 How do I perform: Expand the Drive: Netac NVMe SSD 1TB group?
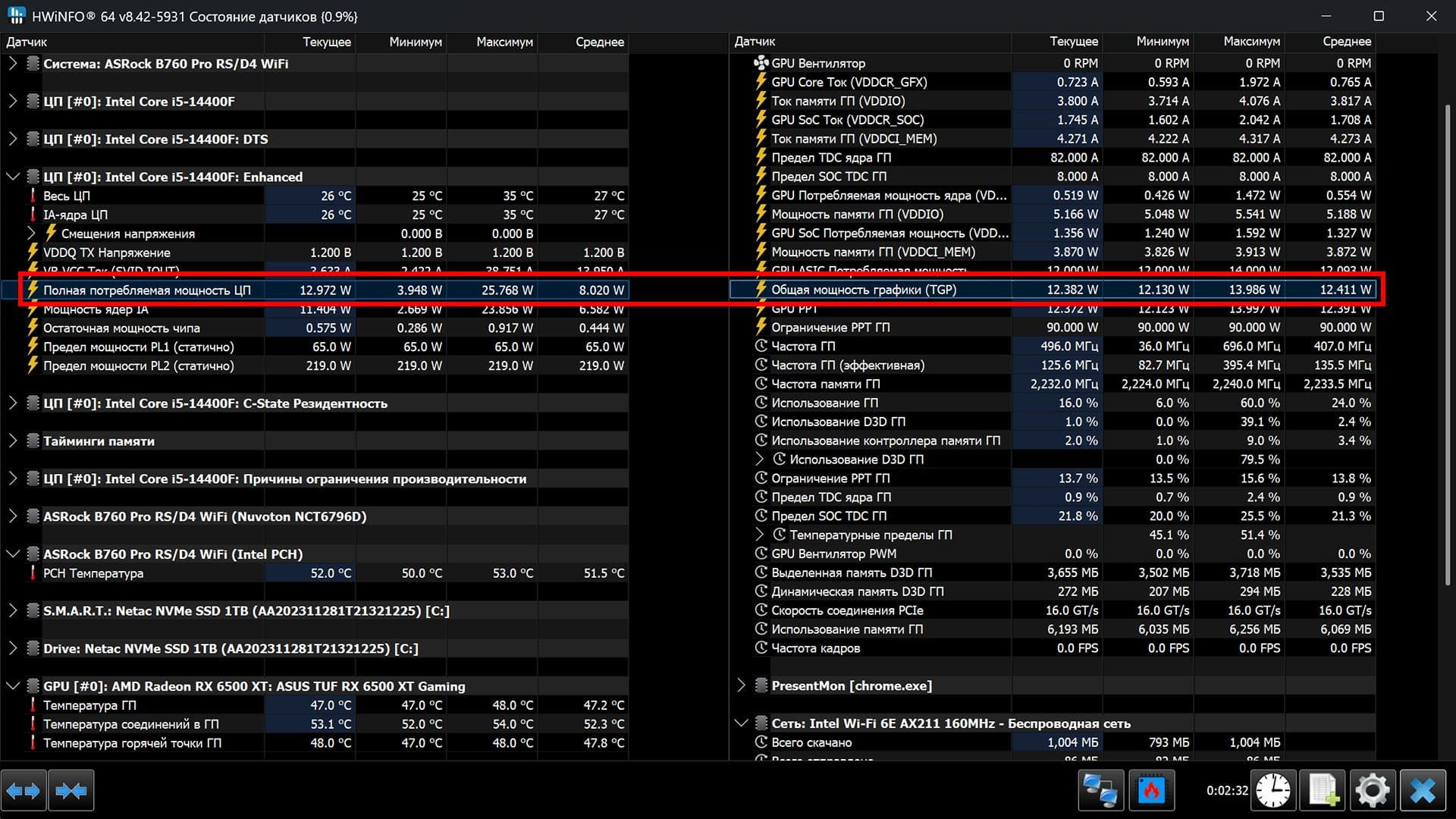coord(12,648)
